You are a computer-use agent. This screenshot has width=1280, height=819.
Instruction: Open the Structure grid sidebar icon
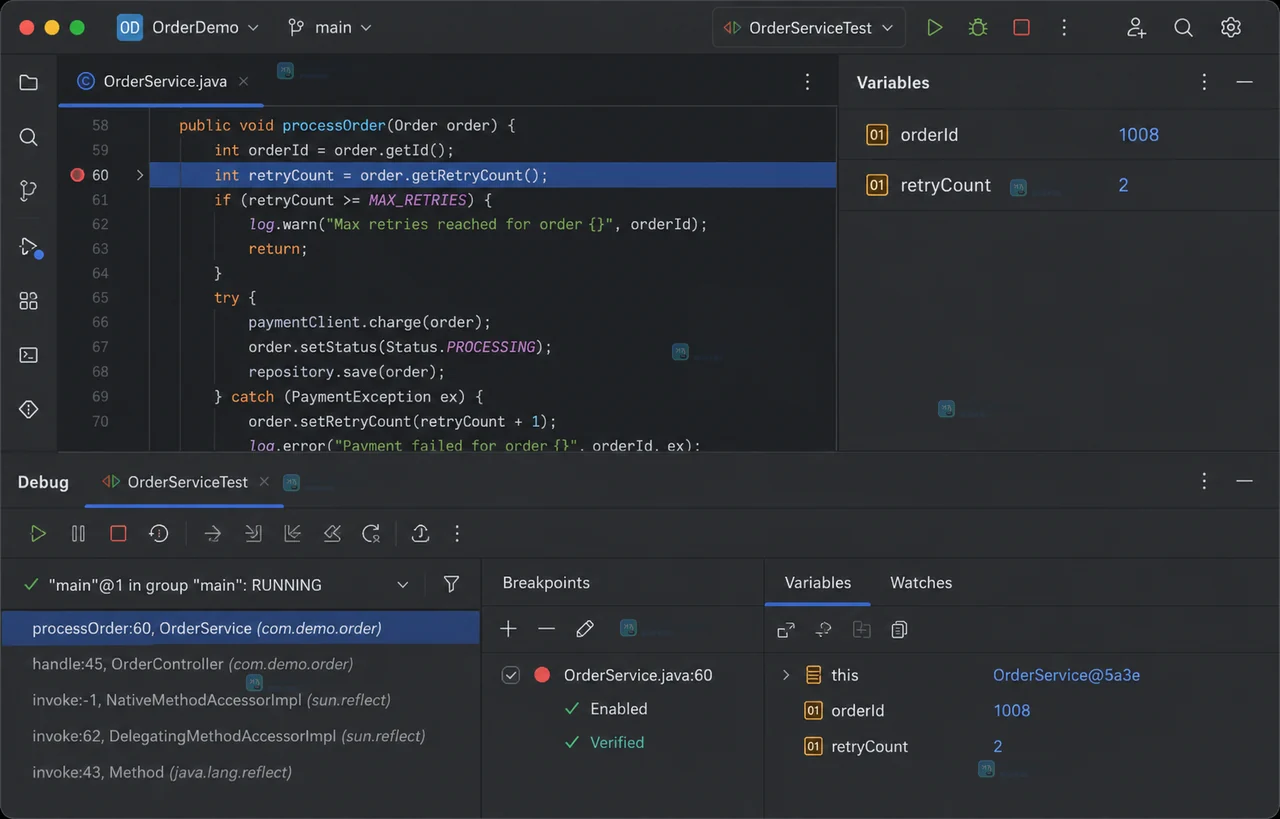point(28,301)
